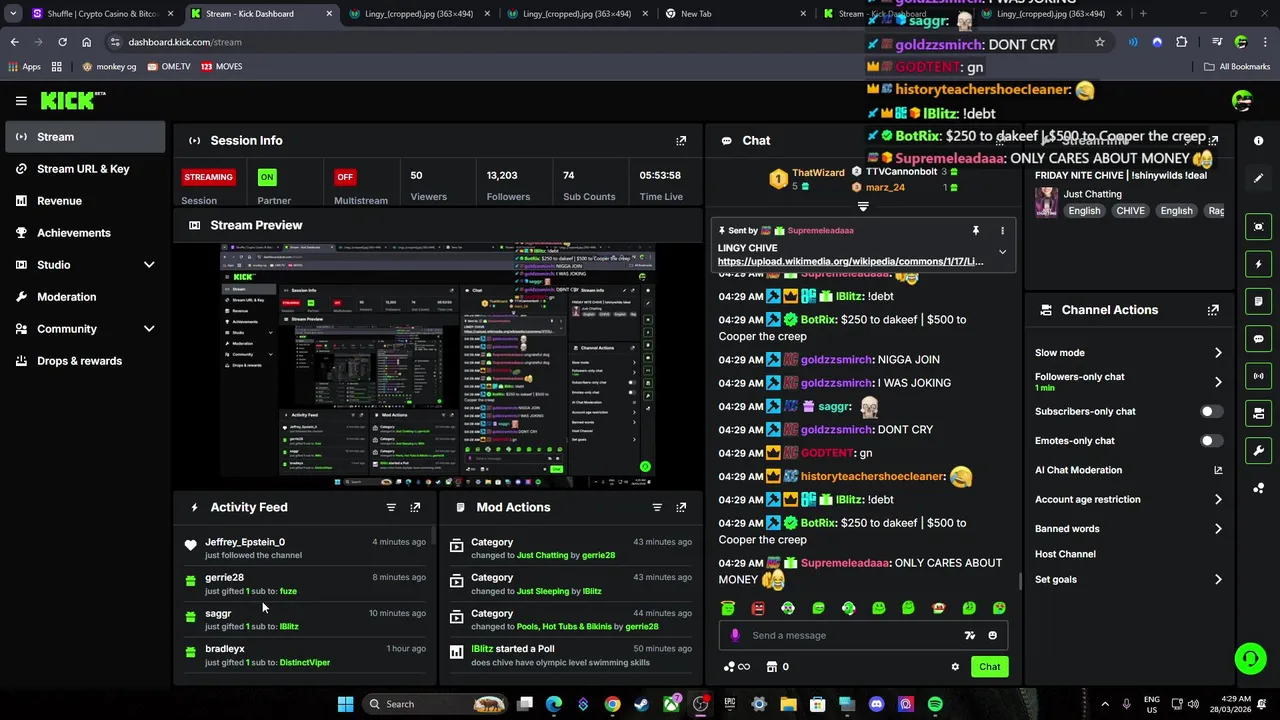Click the wrench icon in right sidebar
The image size is (1280, 720).
1259,450
